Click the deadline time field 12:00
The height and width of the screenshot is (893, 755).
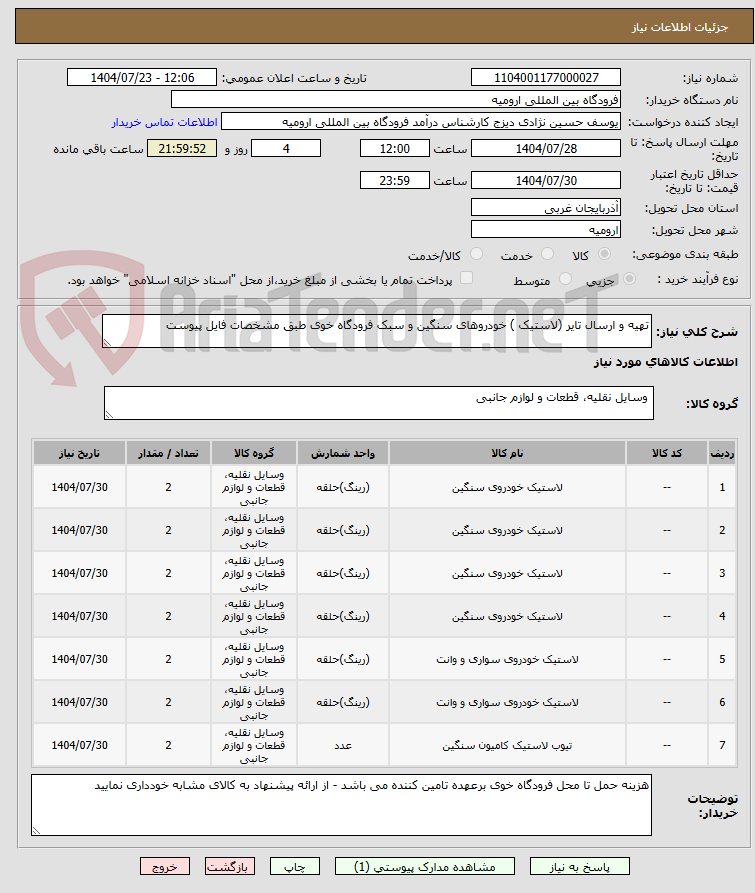(395, 148)
